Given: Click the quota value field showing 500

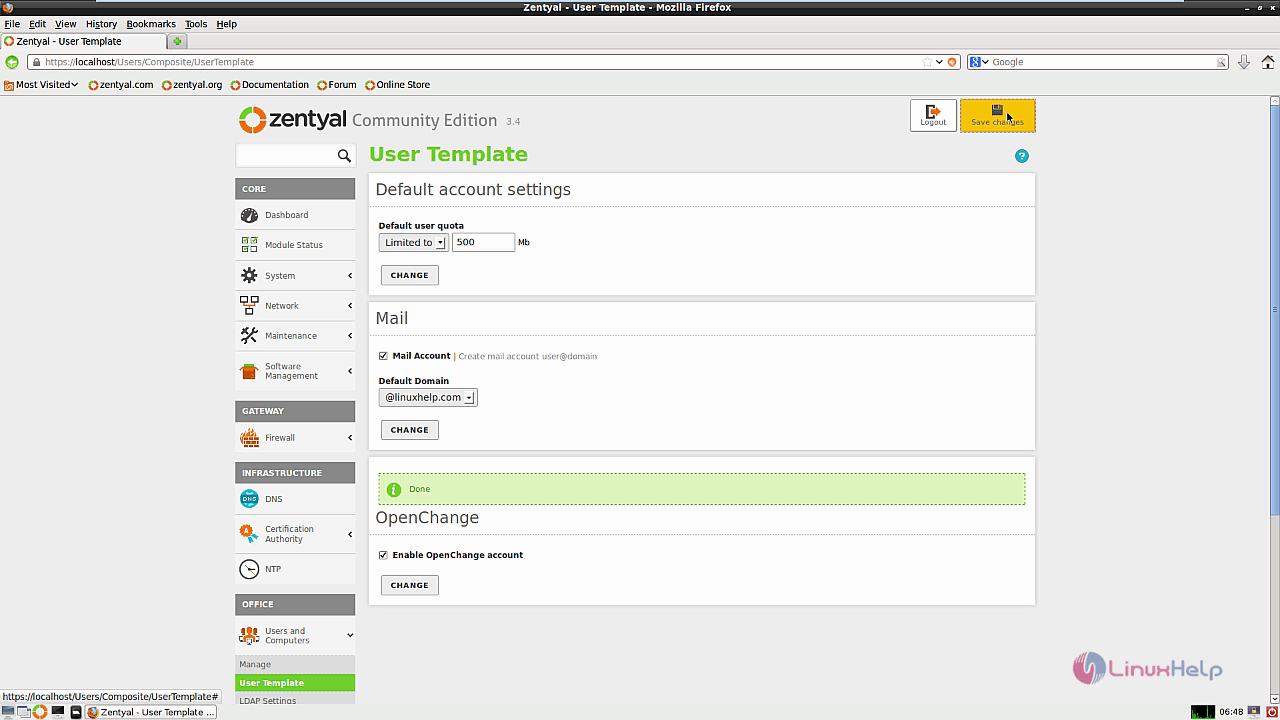Looking at the screenshot, I should pyautogui.click(x=483, y=242).
